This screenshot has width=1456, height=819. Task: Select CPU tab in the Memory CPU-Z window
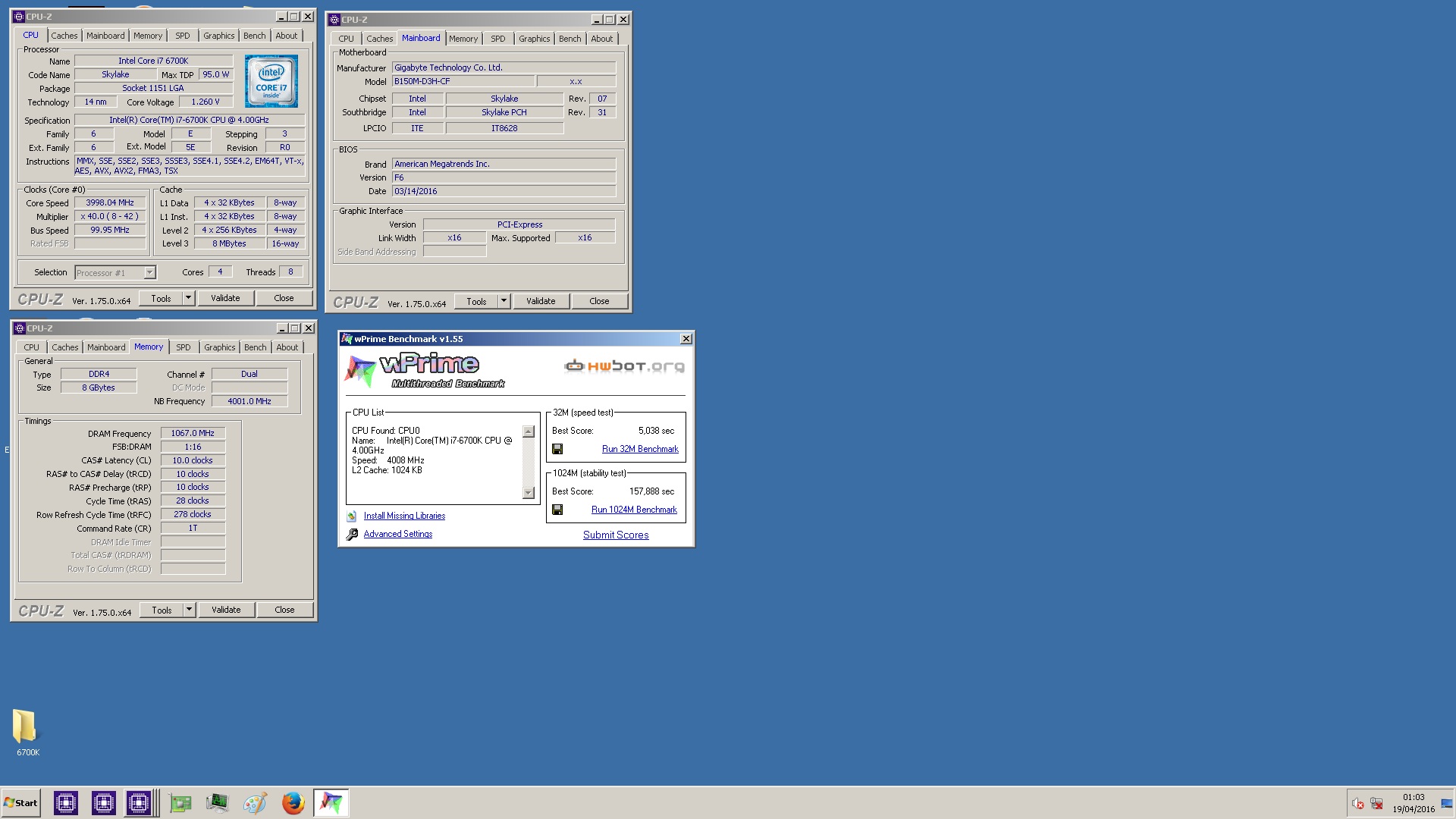(x=31, y=347)
